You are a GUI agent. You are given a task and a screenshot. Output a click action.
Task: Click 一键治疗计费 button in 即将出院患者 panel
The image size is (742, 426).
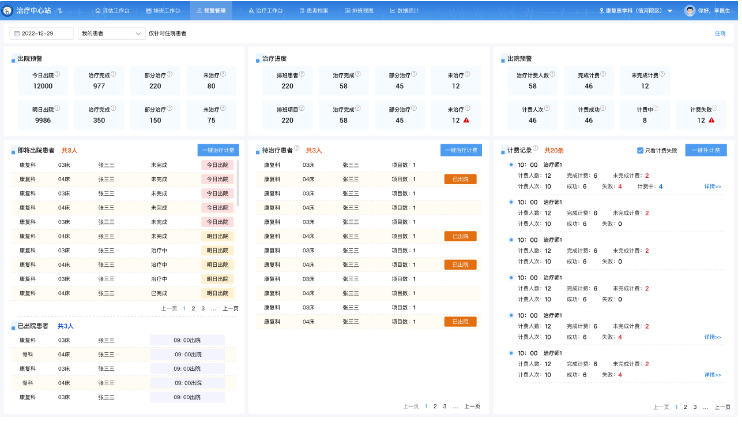[x=218, y=150]
